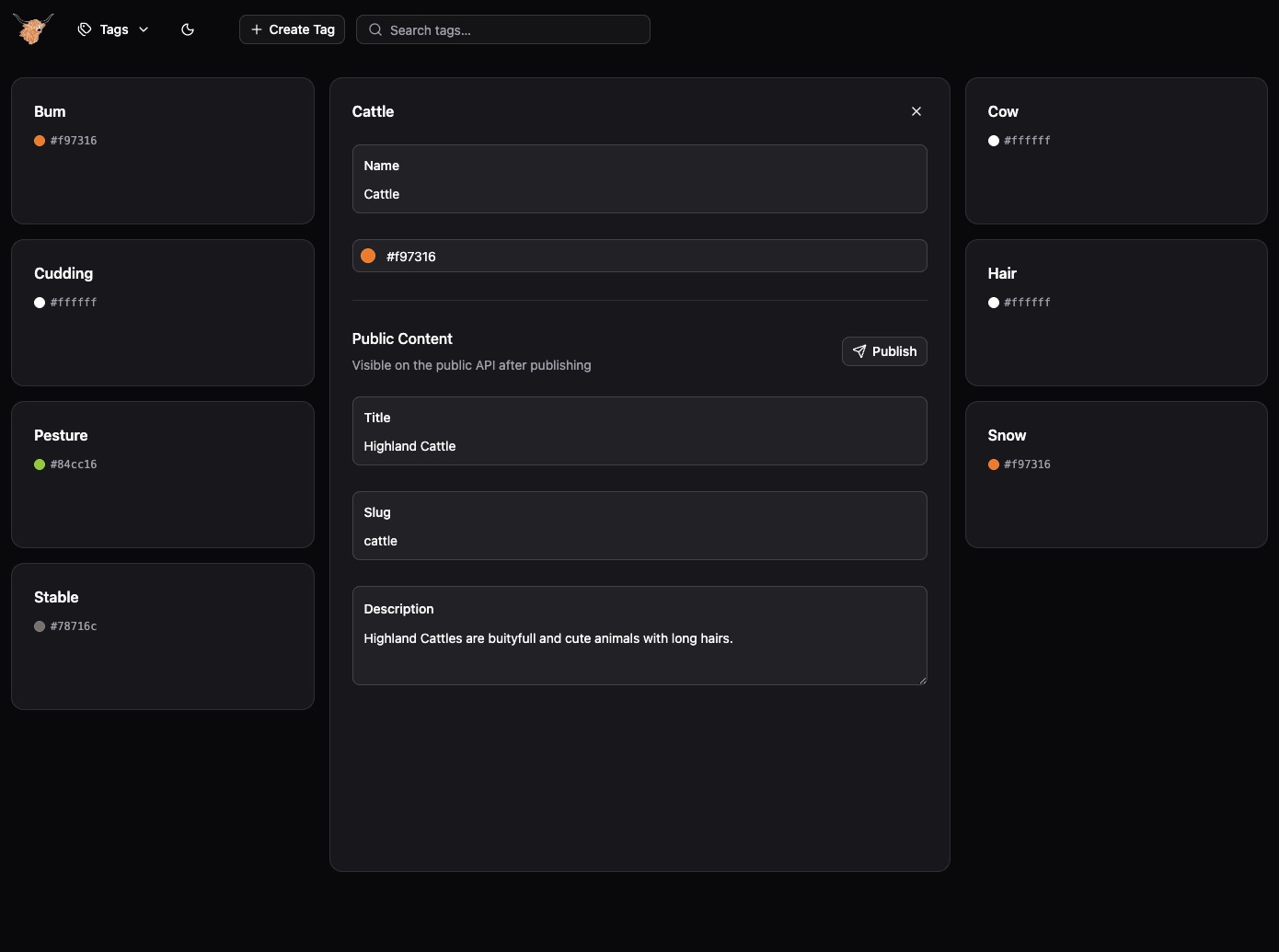Image resolution: width=1279 pixels, height=952 pixels.
Task: Click the gray dot on the Stable card
Action: [x=40, y=626]
